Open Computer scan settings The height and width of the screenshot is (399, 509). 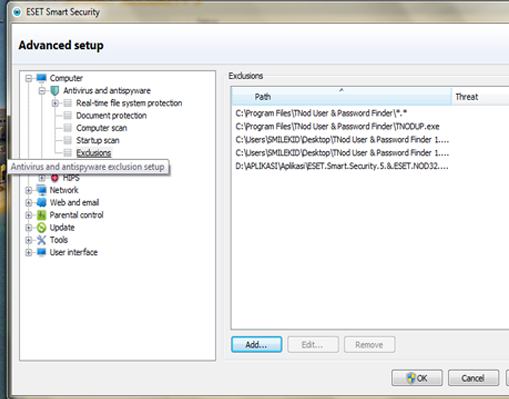click(102, 128)
